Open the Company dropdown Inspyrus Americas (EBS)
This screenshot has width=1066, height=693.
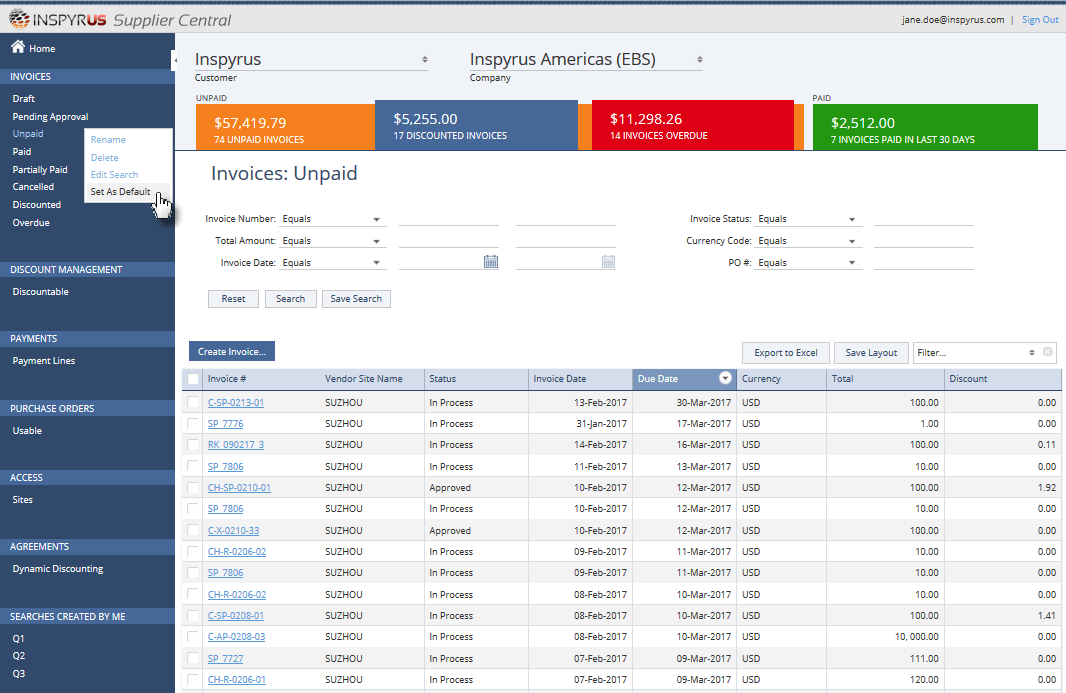(586, 60)
